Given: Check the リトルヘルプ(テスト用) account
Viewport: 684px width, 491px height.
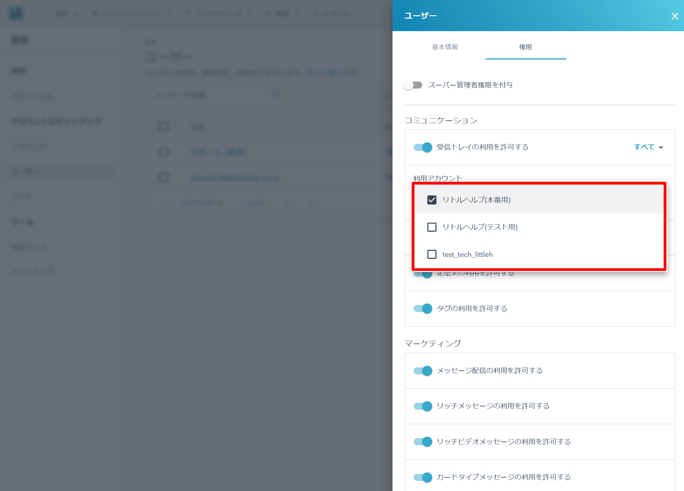Looking at the screenshot, I should [432, 227].
